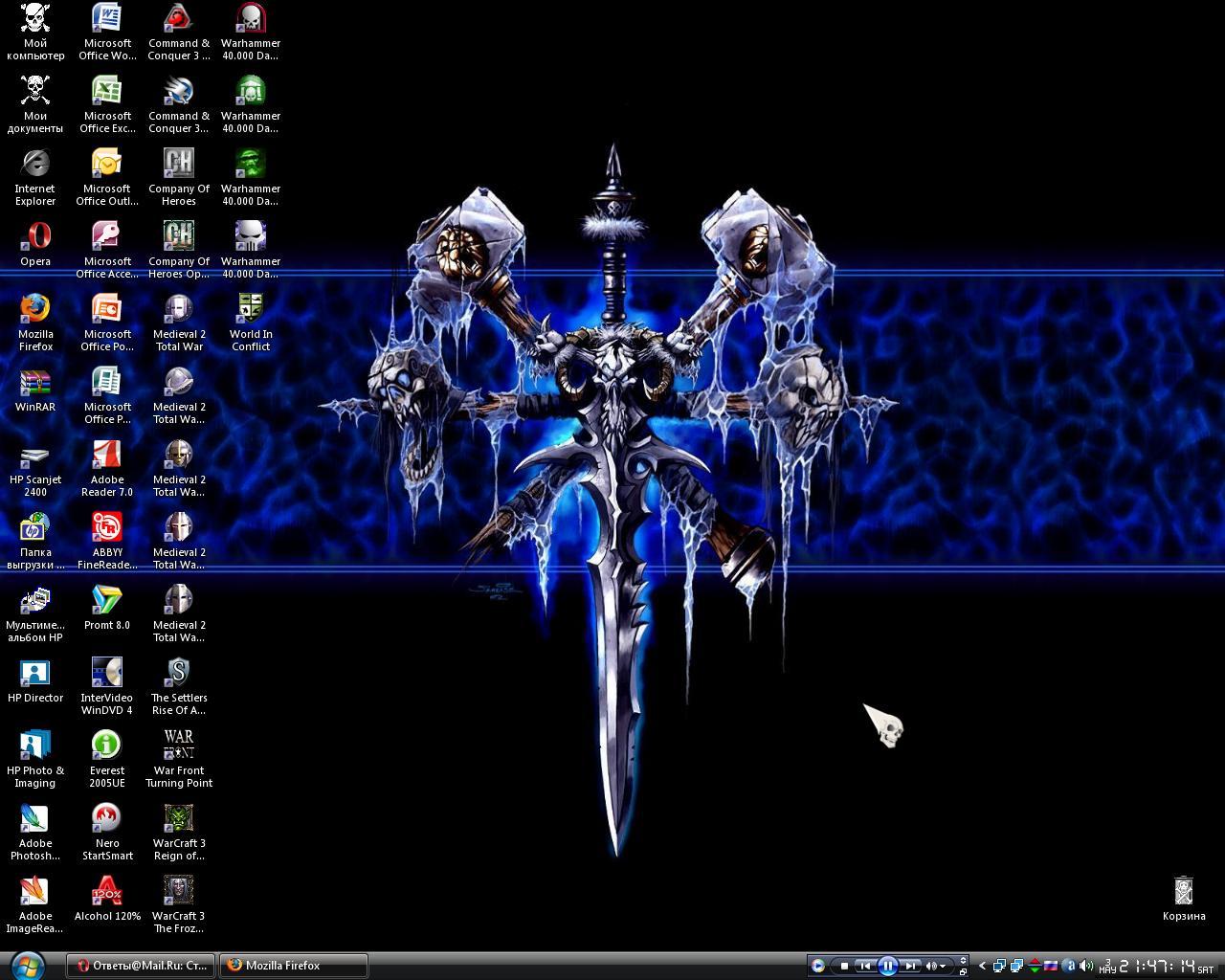The image size is (1225, 980).
Task: Launch ABBYY FineReader shortcut
Action: (107, 541)
